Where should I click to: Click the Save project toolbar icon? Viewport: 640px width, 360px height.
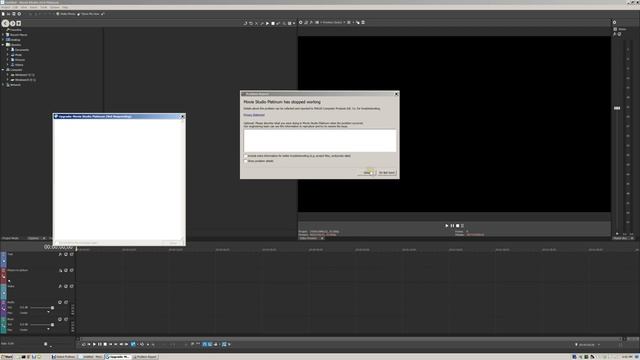[13, 14]
